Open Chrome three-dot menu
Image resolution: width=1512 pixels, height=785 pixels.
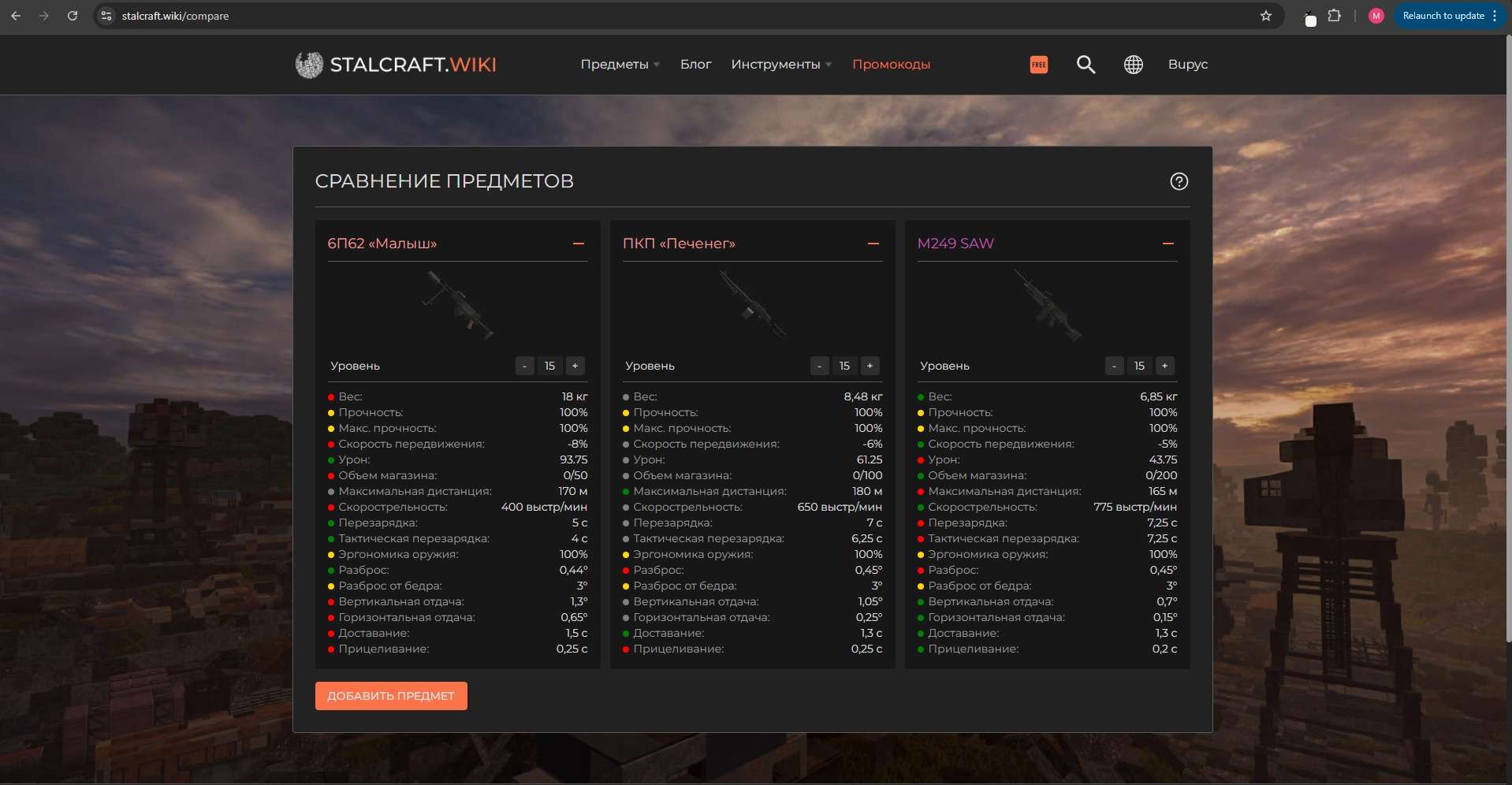tap(1495, 16)
